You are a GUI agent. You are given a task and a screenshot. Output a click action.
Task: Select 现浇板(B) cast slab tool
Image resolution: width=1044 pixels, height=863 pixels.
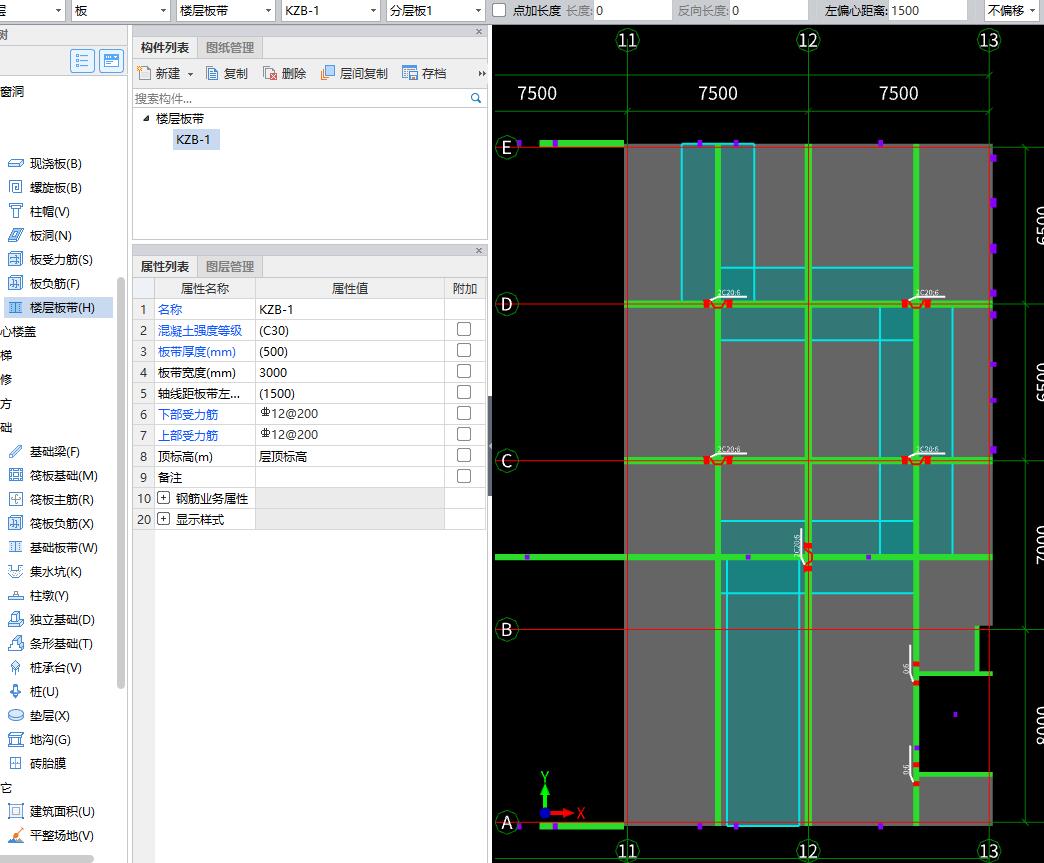[x=45, y=164]
